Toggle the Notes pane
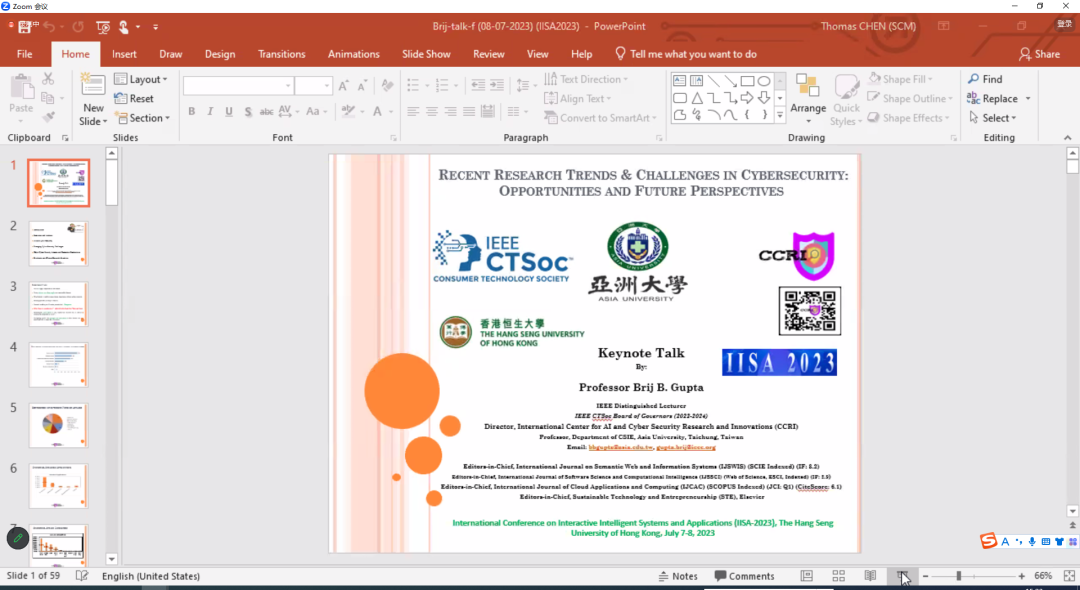The height and width of the screenshot is (590, 1080). (x=678, y=576)
